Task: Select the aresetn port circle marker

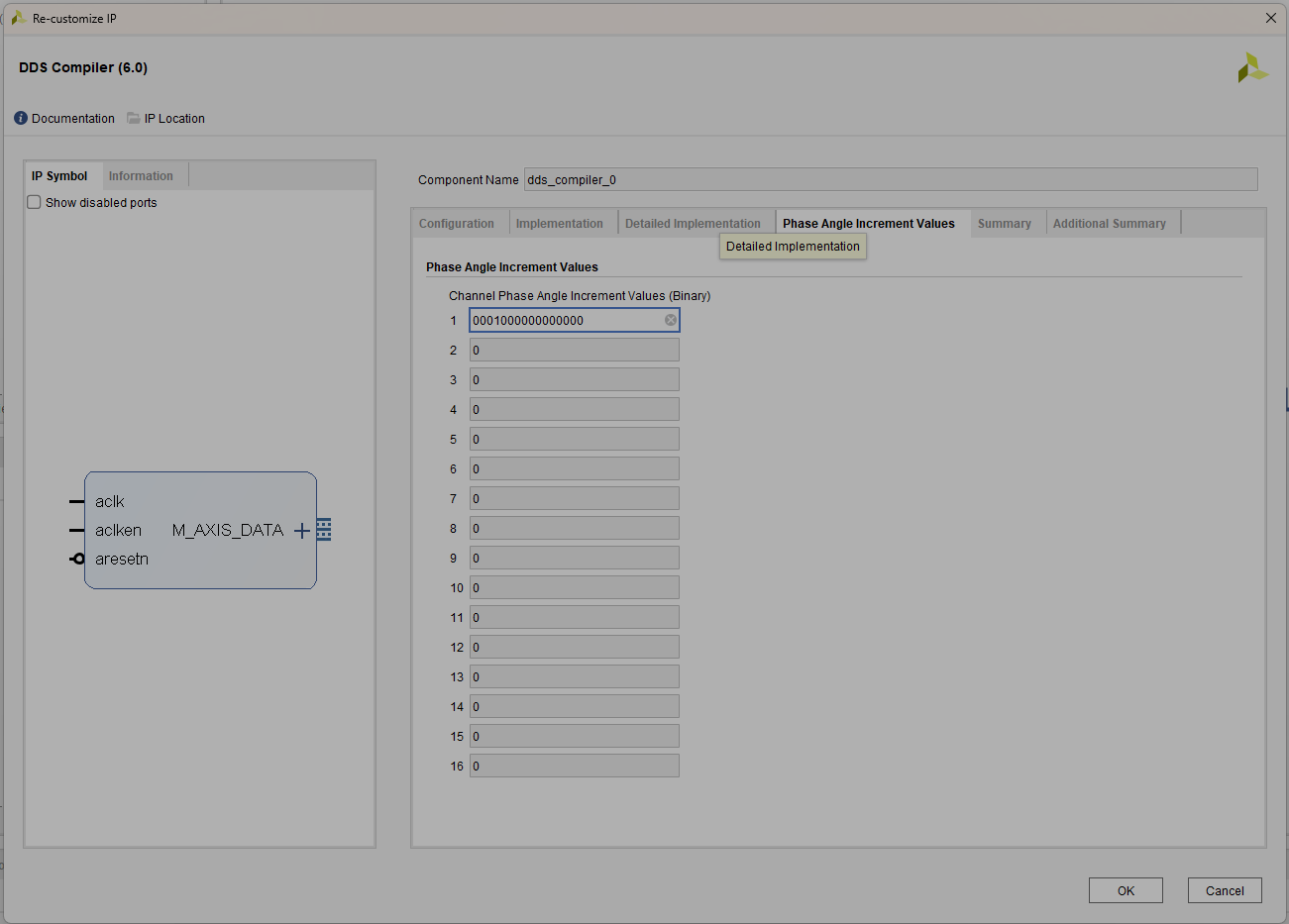Action: tap(78, 559)
